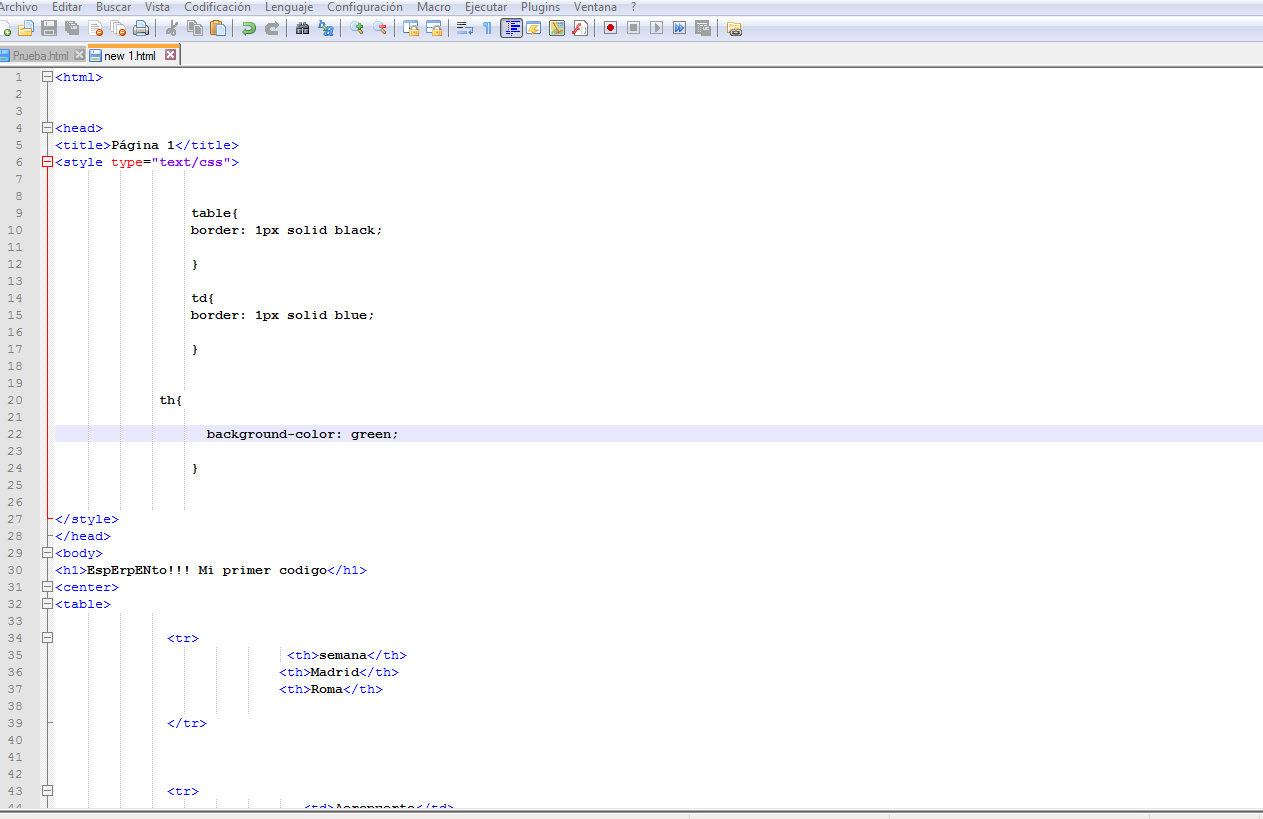Click the <title>Página 1</title> line
This screenshot has height=819, width=1263.
point(147,145)
